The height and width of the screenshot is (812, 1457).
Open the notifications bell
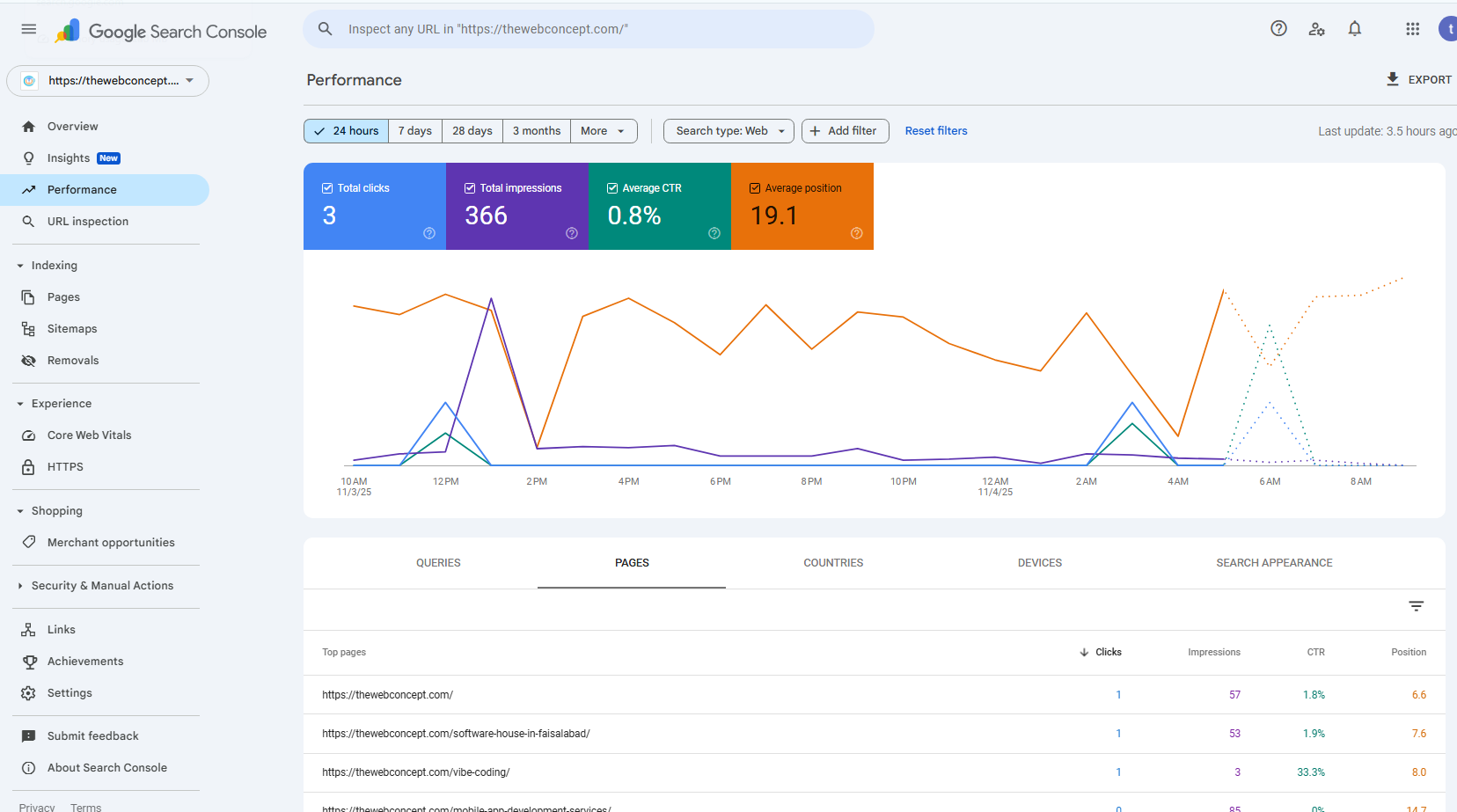[x=1355, y=28]
